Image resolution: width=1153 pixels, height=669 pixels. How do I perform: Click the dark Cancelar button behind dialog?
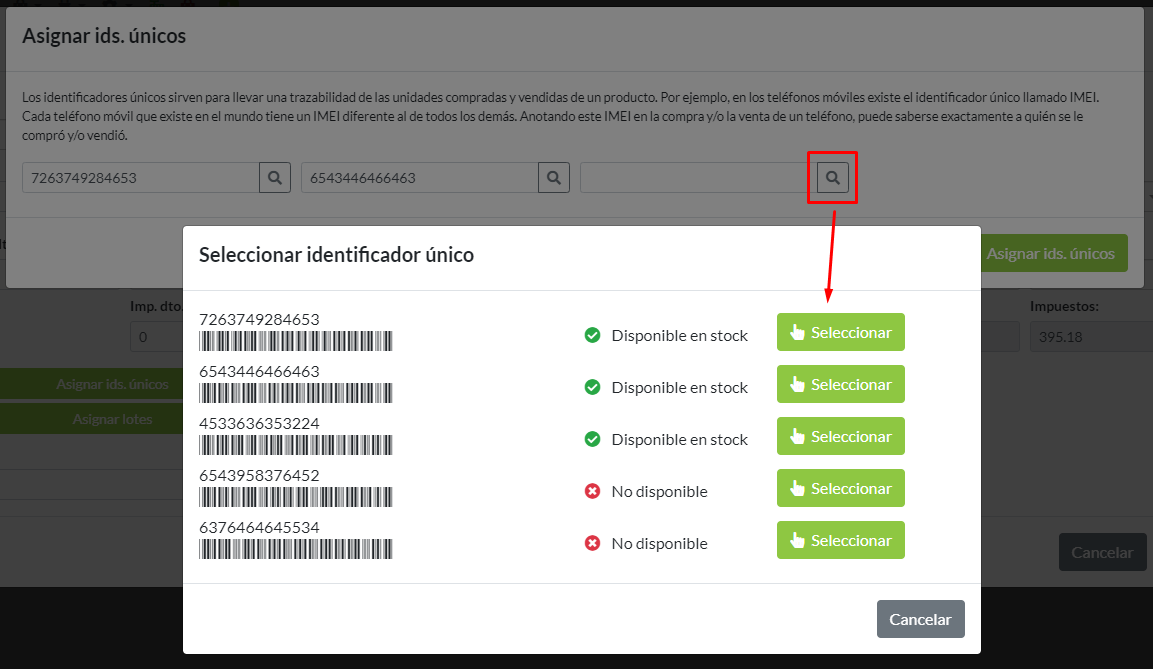(1101, 552)
